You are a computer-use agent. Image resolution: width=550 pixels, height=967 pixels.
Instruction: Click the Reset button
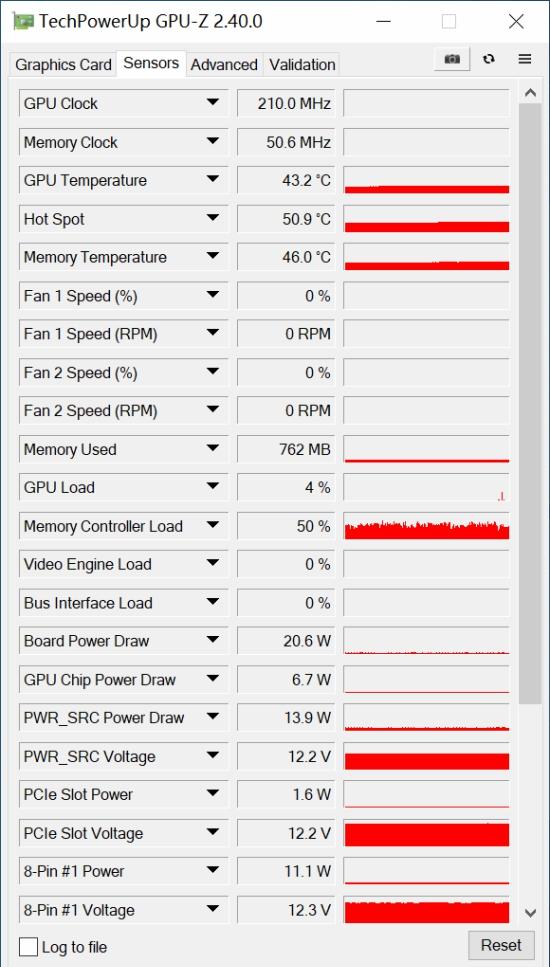pos(501,945)
